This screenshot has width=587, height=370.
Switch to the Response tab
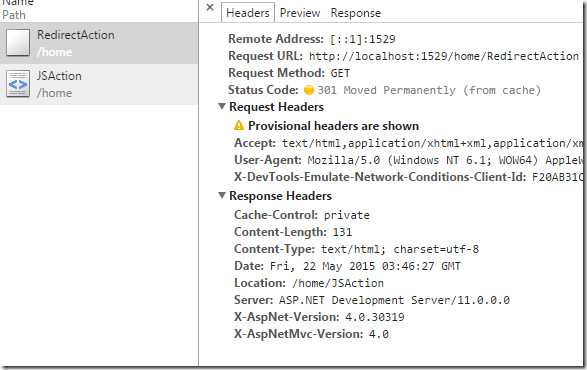click(x=355, y=13)
